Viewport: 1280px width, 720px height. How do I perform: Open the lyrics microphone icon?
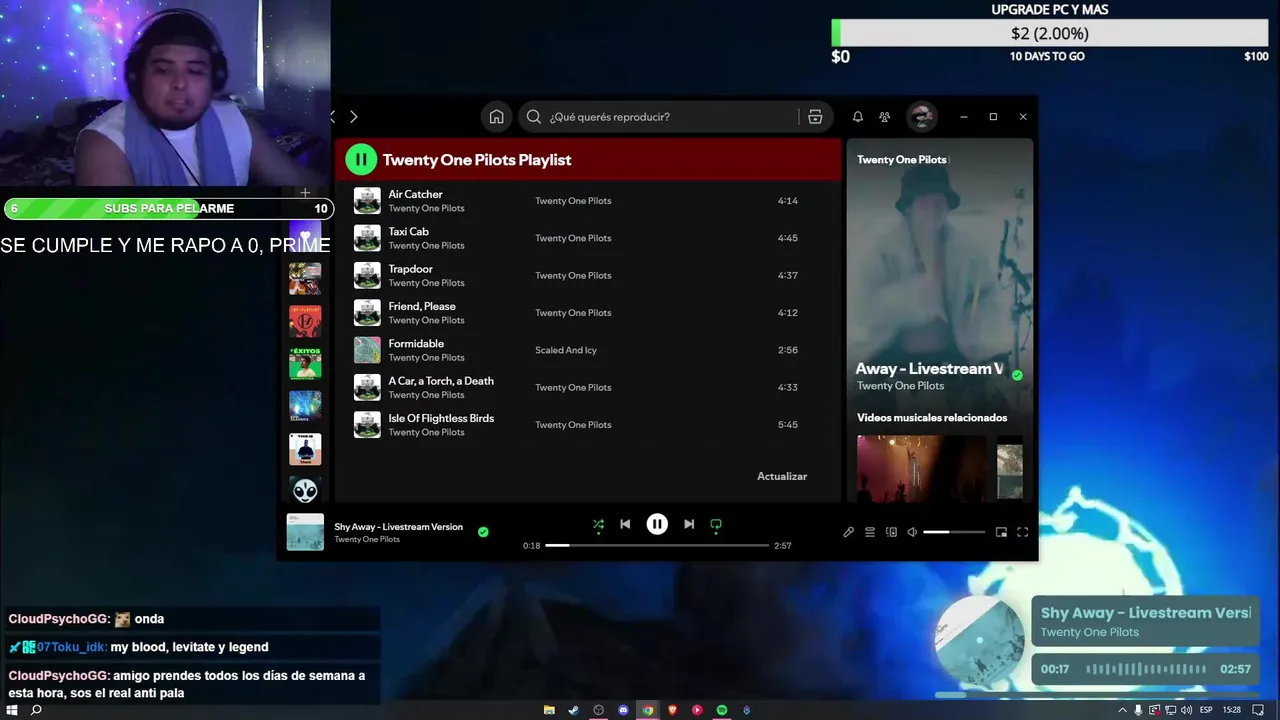(x=848, y=532)
